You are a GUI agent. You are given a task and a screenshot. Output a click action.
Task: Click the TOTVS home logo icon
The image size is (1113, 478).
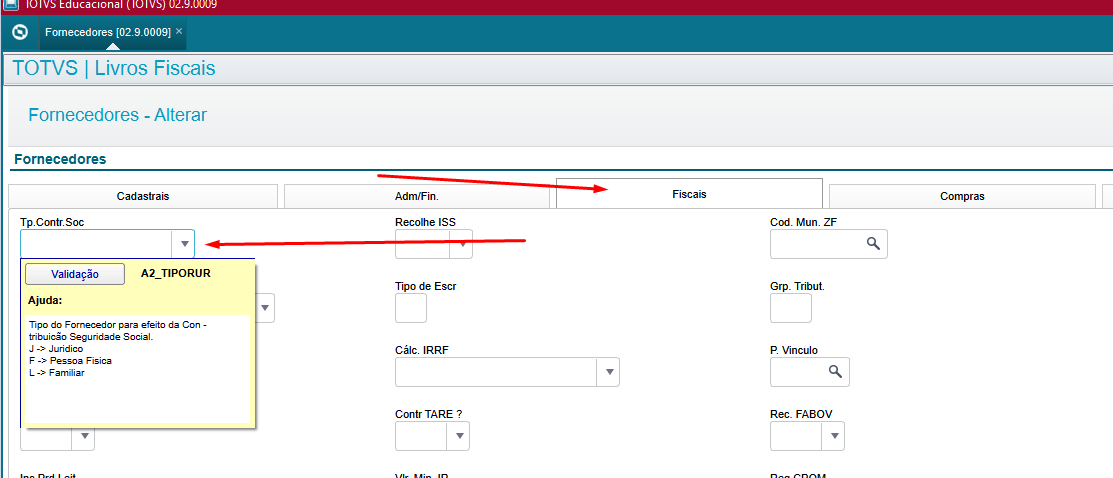click(x=21, y=32)
